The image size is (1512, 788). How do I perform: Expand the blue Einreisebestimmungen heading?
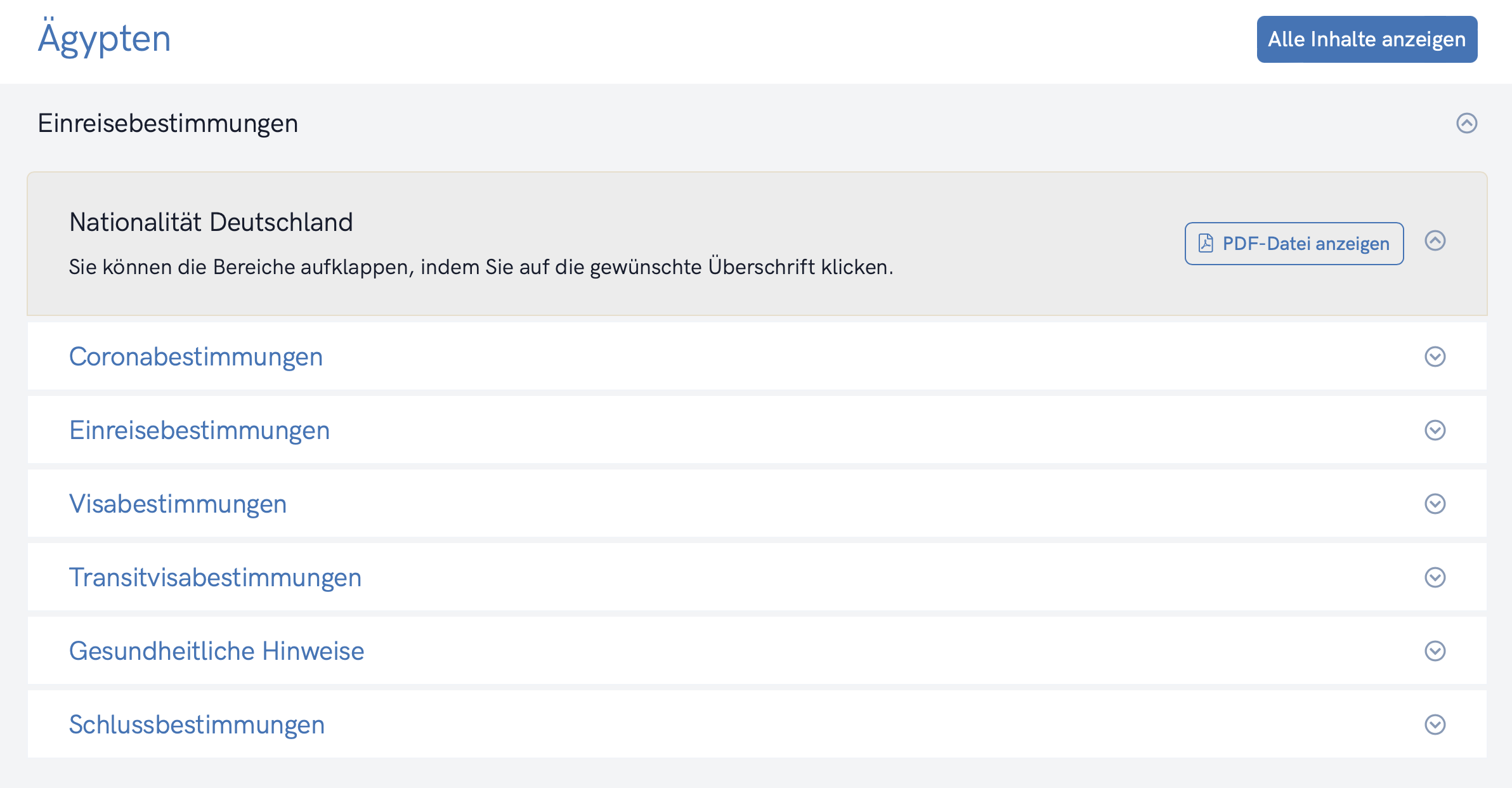point(199,430)
